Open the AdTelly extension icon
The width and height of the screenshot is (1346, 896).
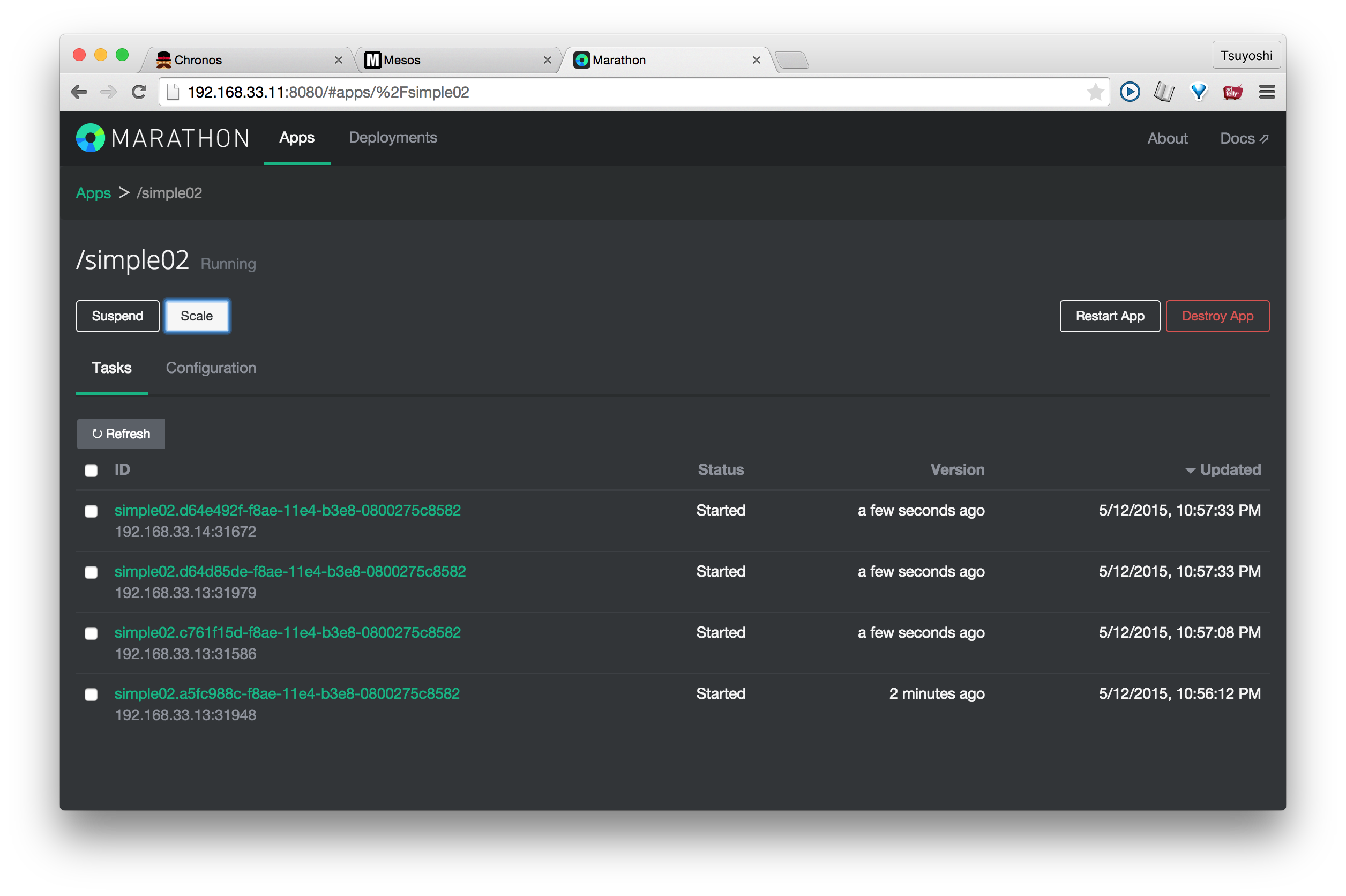click(x=1232, y=92)
